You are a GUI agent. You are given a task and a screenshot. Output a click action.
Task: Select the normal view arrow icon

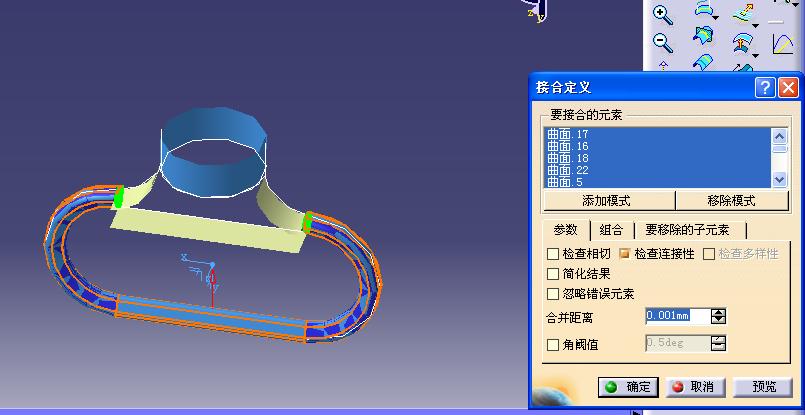tap(663, 66)
